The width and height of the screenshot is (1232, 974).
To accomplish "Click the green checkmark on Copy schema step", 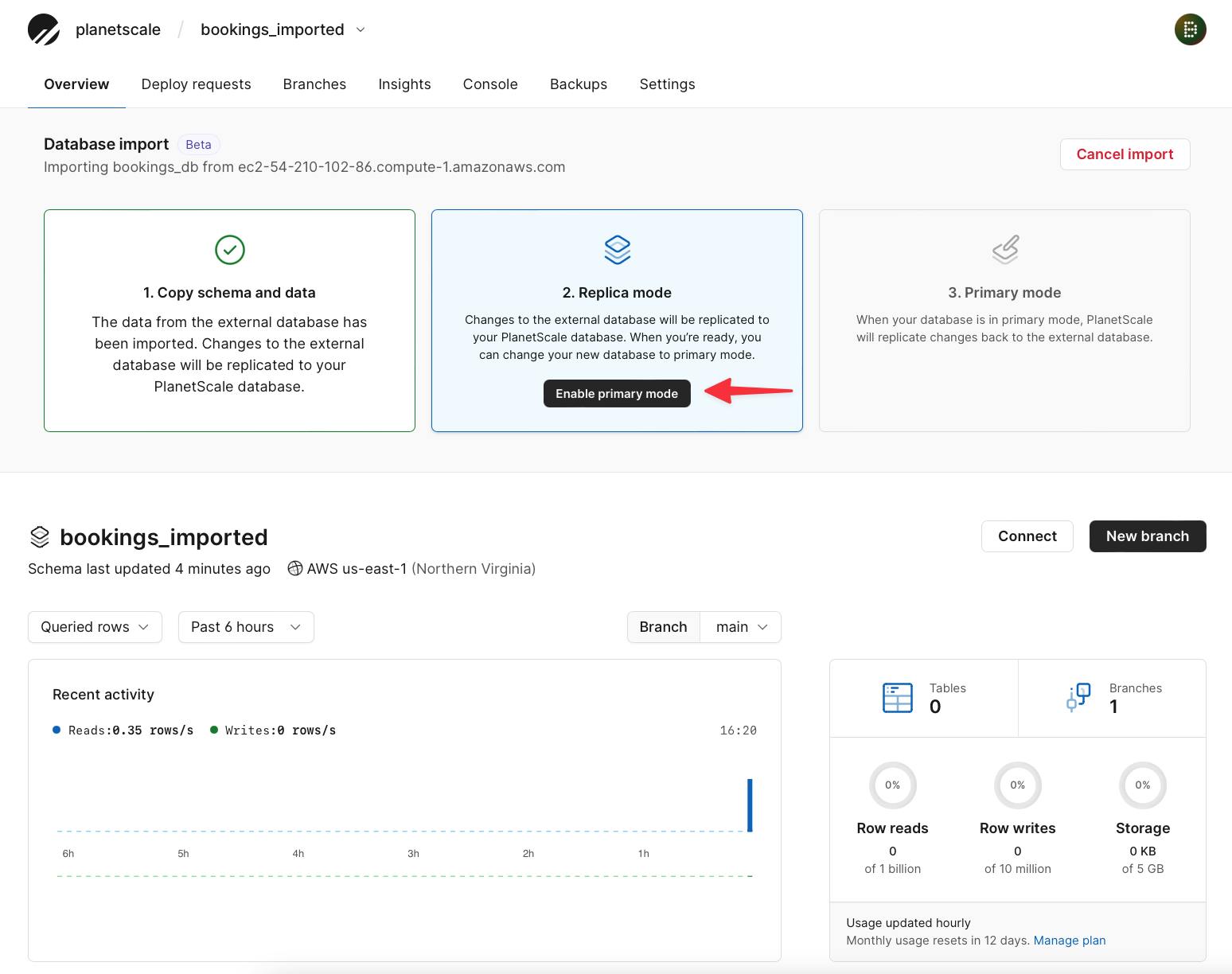I will [x=229, y=250].
